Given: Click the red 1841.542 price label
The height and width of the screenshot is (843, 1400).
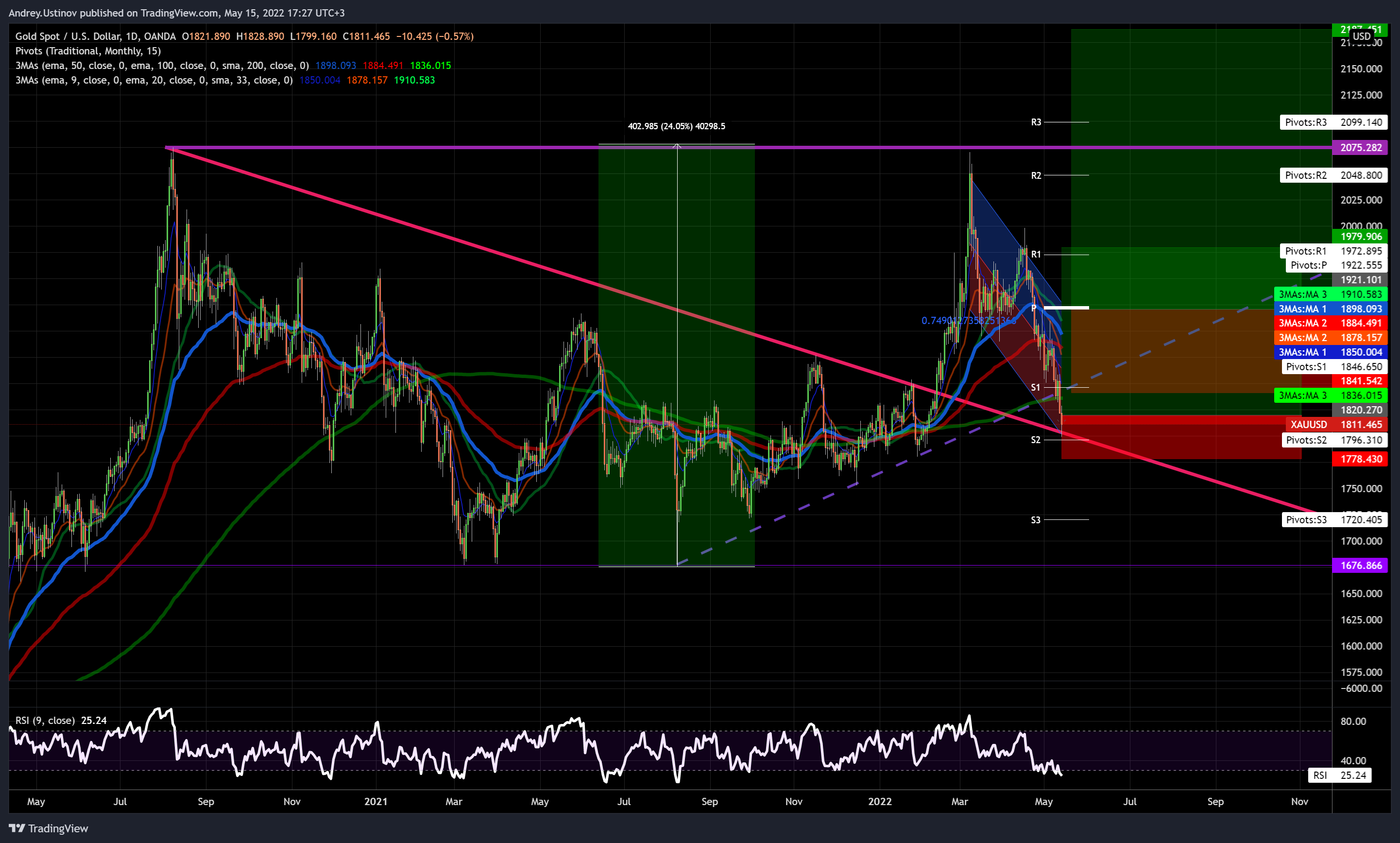Looking at the screenshot, I should coord(1360,381).
